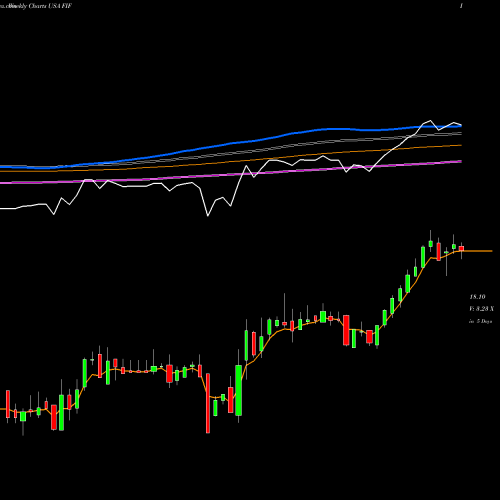Viewport: 500px width, 500px height.
Task: Click the volume reading below 18.10
Action: pos(481,309)
